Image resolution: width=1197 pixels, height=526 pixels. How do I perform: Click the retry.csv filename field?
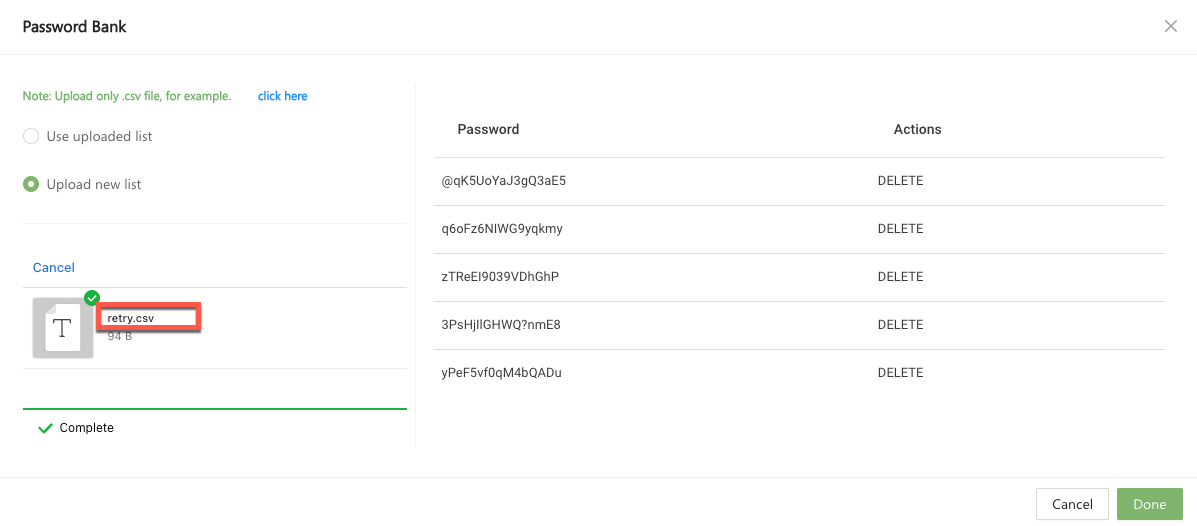point(150,318)
